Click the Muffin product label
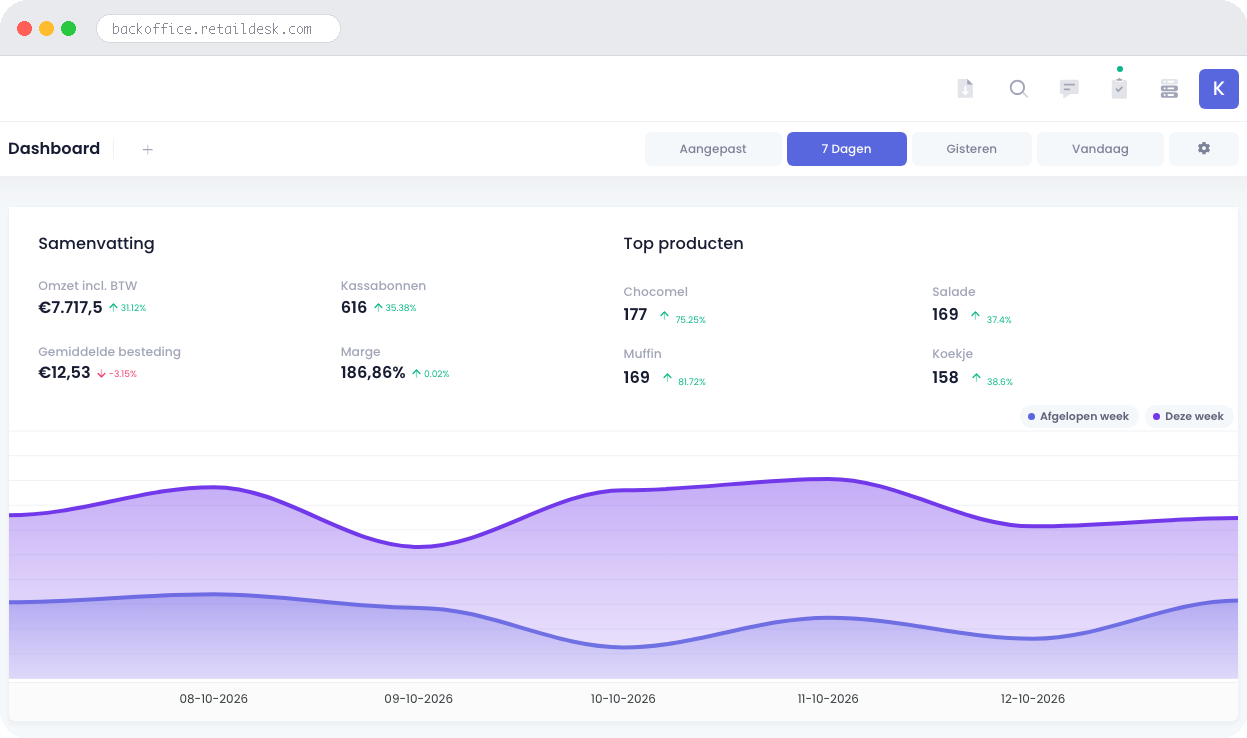The height and width of the screenshot is (738, 1247). pos(642,354)
